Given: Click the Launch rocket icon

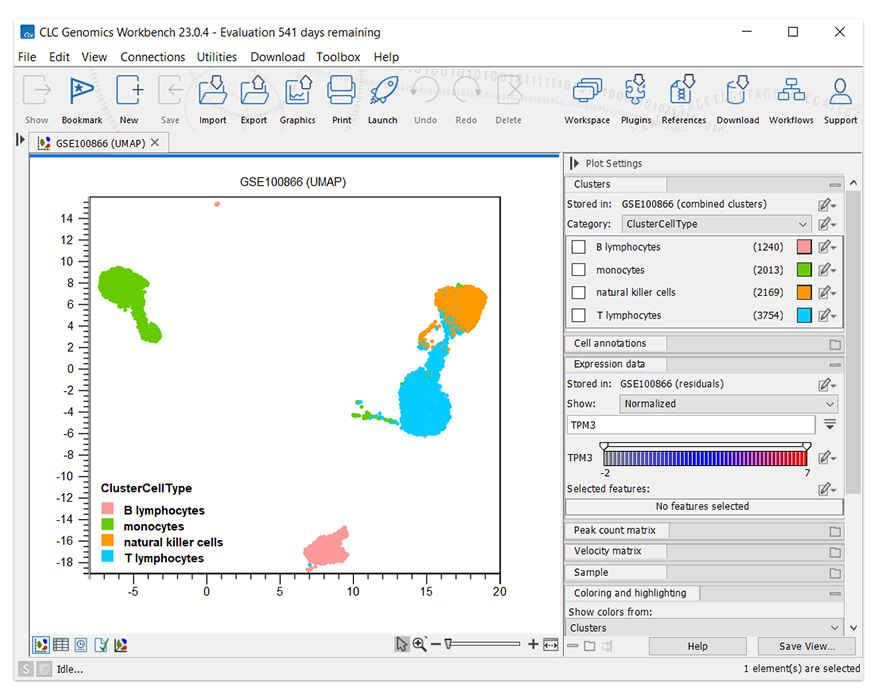Looking at the screenshot, I should (382, 98).
